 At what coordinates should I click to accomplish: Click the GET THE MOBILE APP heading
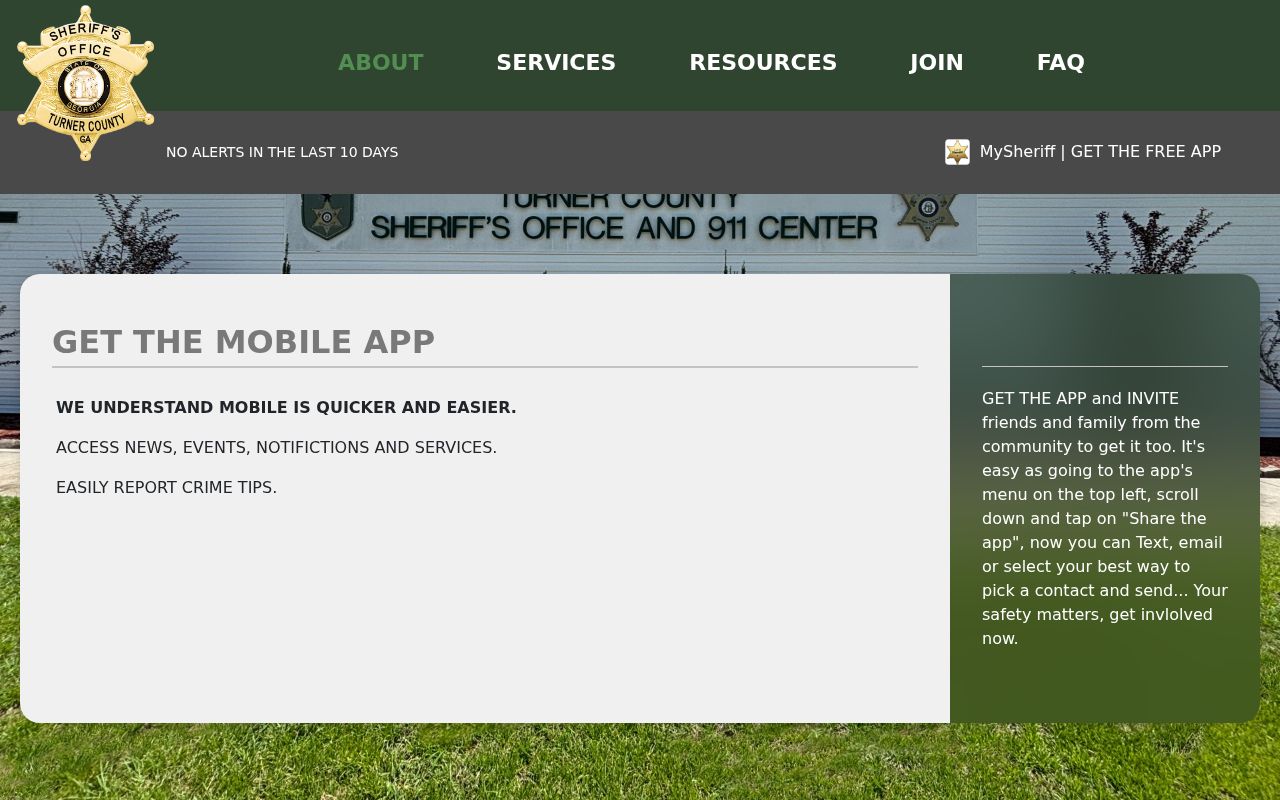(x=244, y=342)
